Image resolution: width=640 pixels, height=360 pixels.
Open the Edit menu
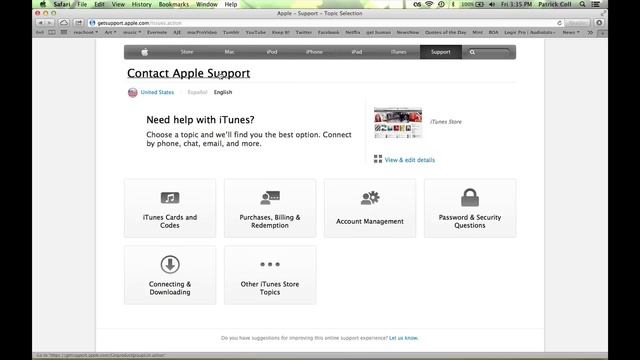tap(99, 4)
